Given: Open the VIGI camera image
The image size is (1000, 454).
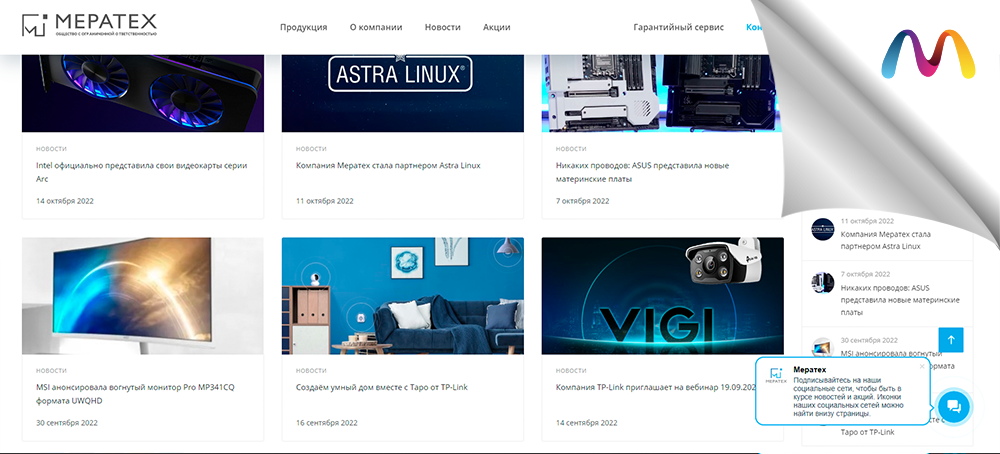Looking at the screenshot, I should pyautogui.click(x=663, y=296).
